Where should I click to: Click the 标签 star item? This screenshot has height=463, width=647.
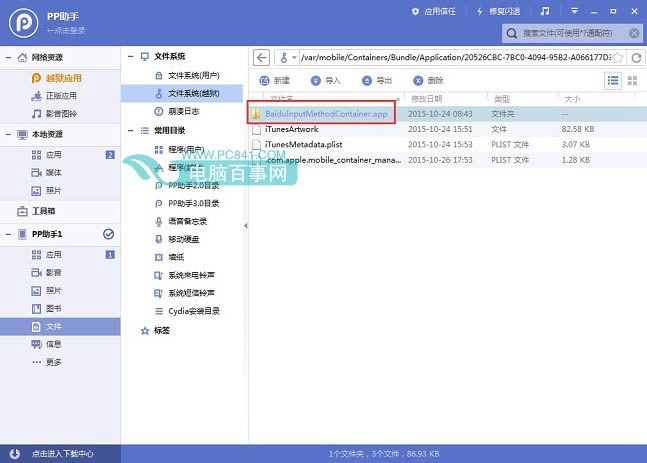155,331
